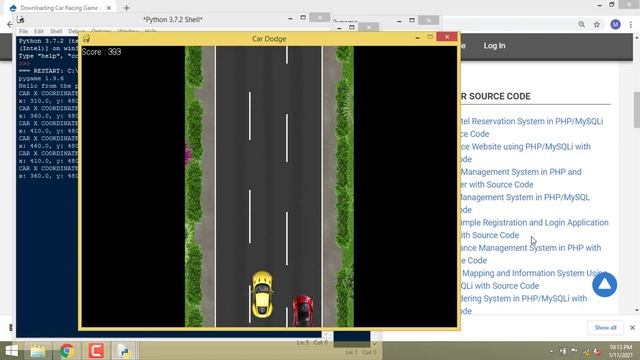Image resolution: width=640 pixels, height=360 pixels.
Task: Open Google Chrome from the taskbar
Action: [x=67, y=351]
